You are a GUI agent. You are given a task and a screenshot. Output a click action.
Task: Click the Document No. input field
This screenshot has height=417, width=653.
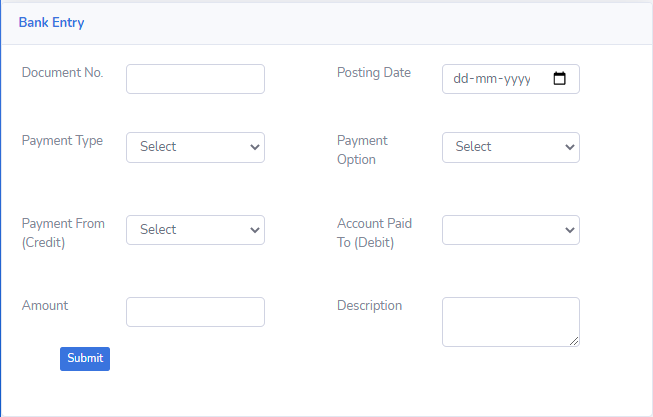[x=195, y=79]
